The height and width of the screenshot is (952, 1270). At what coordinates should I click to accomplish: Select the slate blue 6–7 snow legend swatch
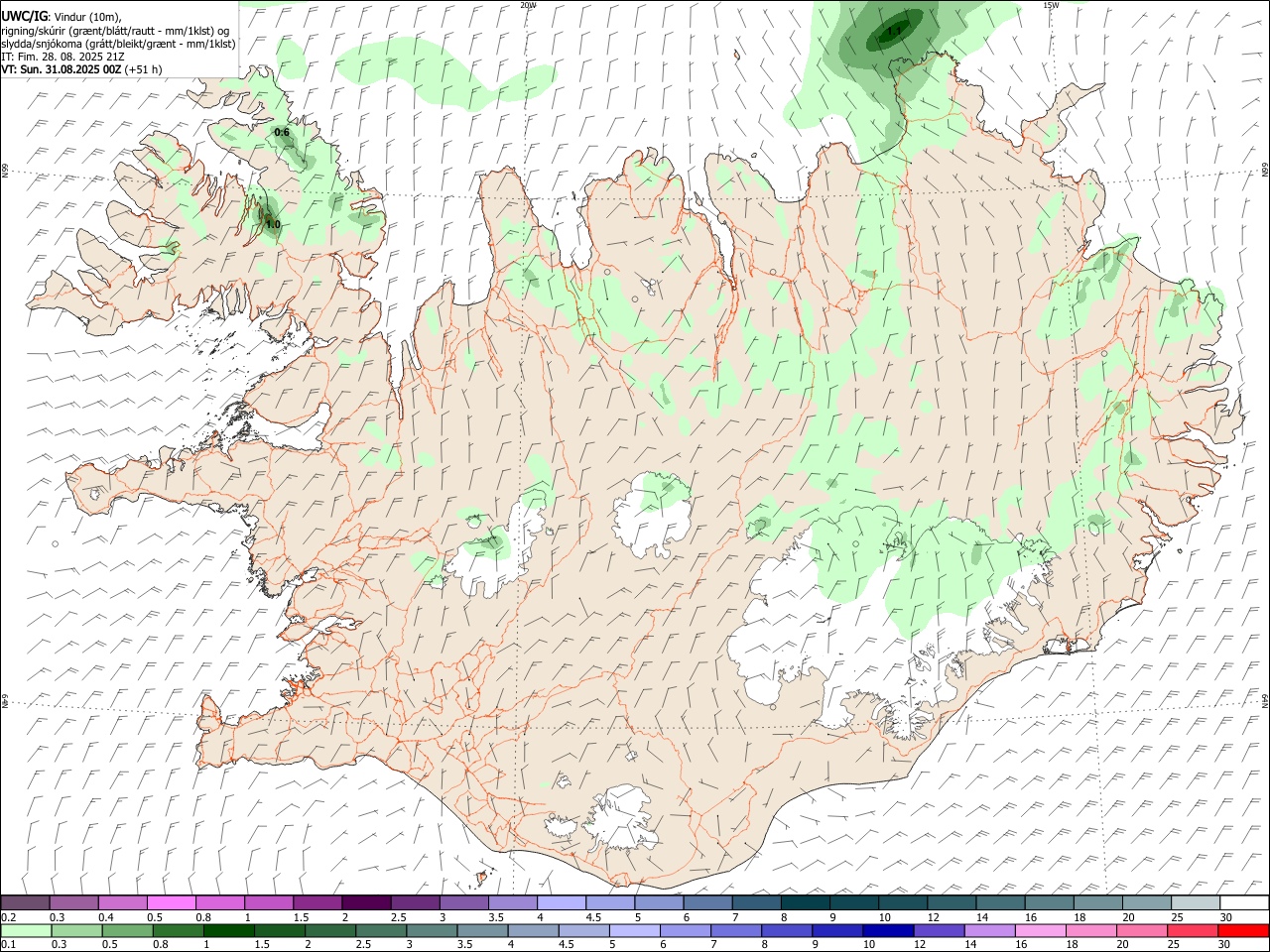pos(708,902)
